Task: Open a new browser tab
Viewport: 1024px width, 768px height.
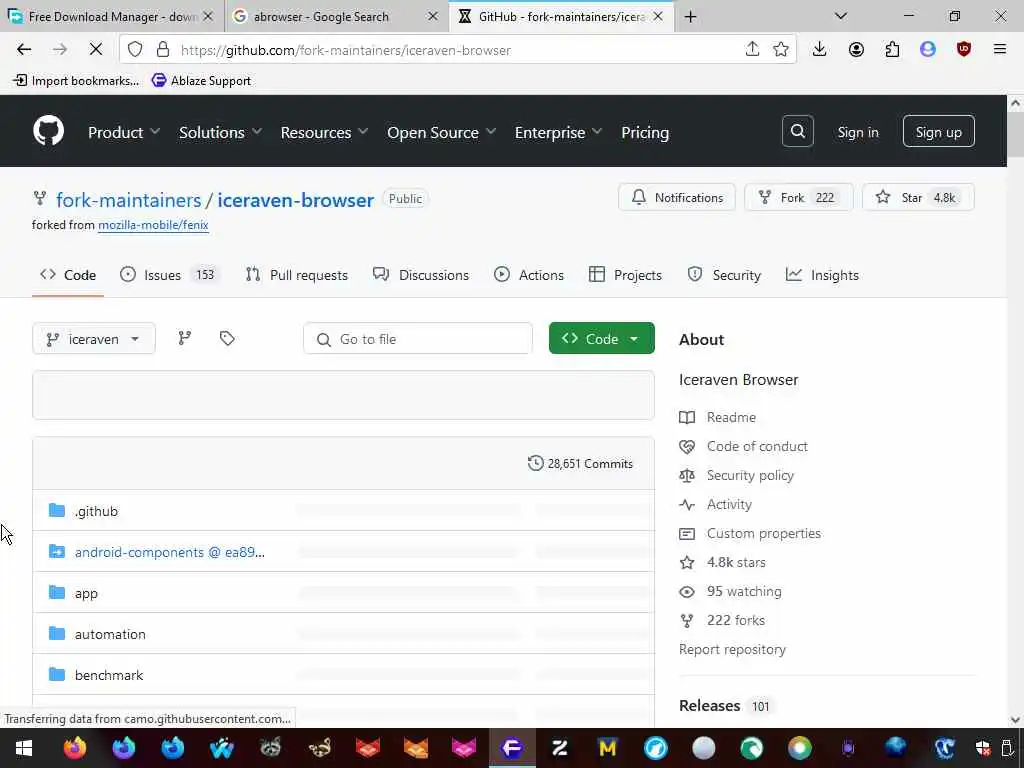Action: (x=690, y=17)
